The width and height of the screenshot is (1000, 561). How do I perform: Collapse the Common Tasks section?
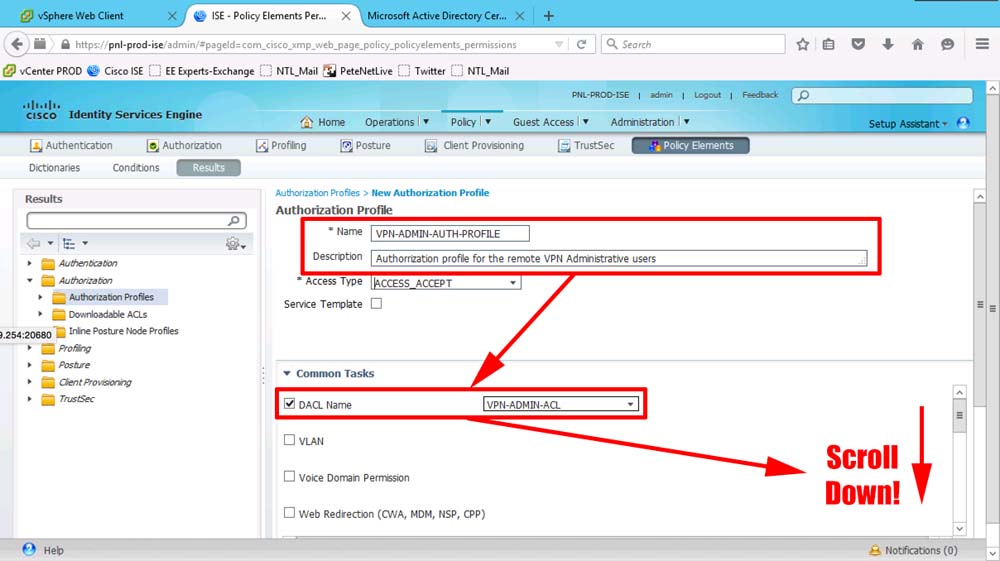tap(287, 374)
